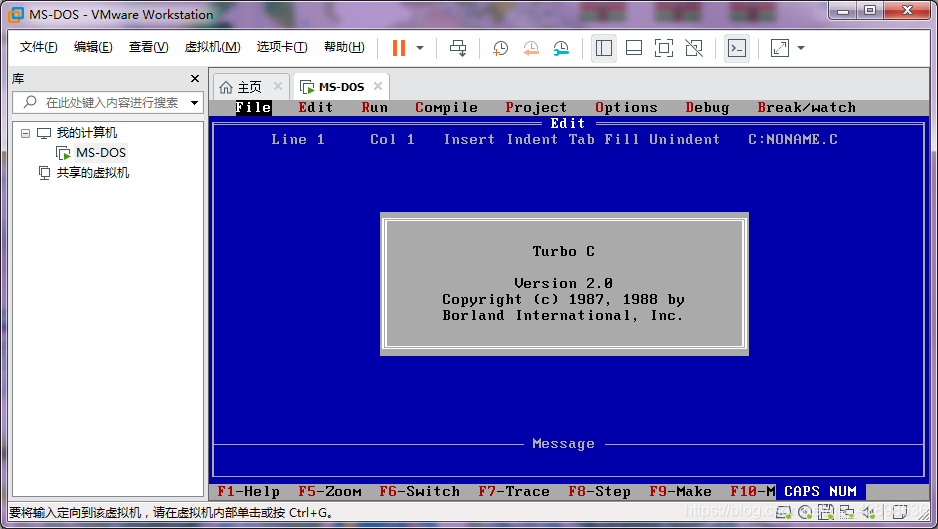Close the 主页 tab
Viewport: 938px width, 529px height.
[278, 86]
